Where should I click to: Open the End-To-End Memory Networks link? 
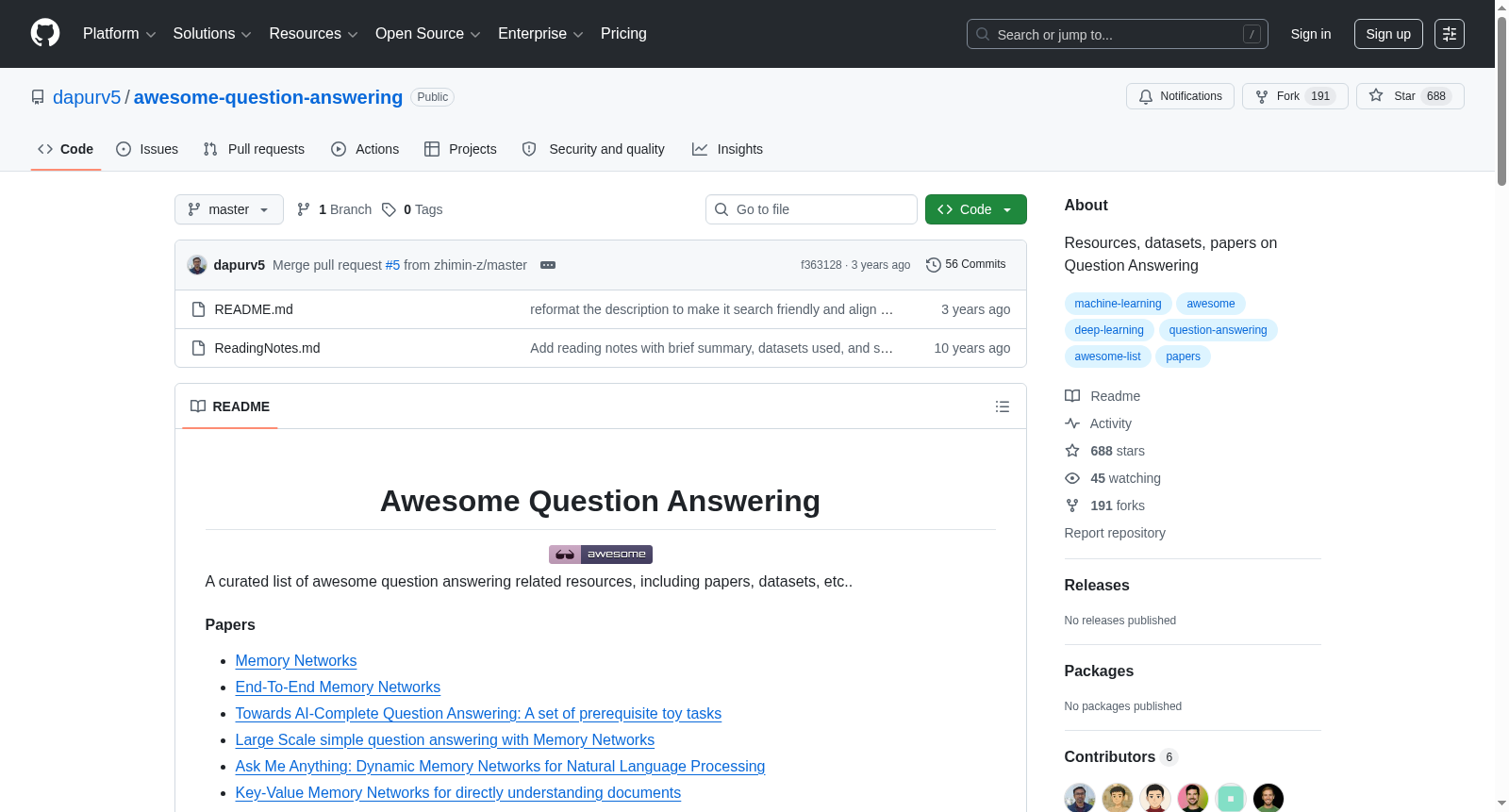tap(338, 688)
